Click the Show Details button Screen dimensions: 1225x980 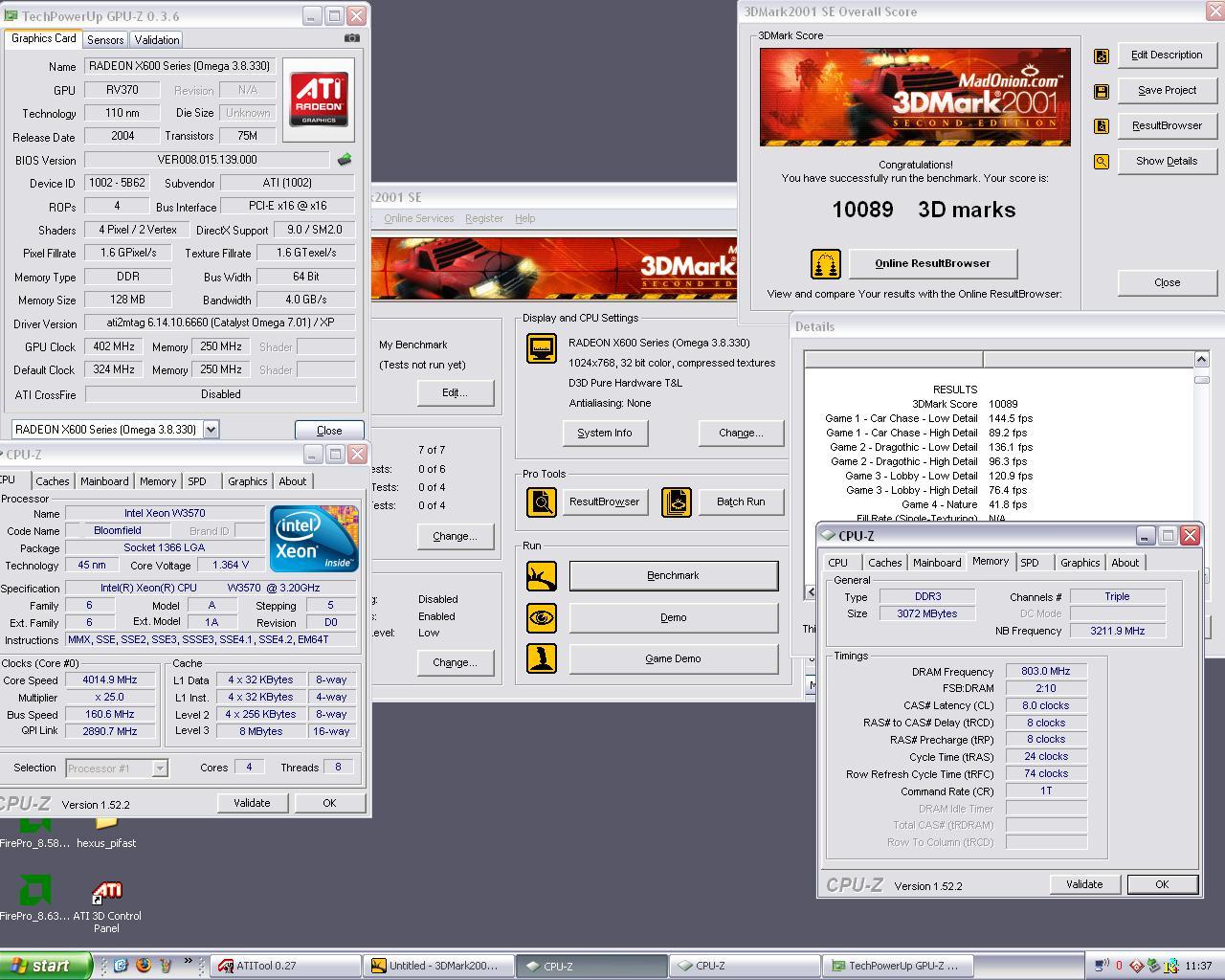pos(1167,162)
